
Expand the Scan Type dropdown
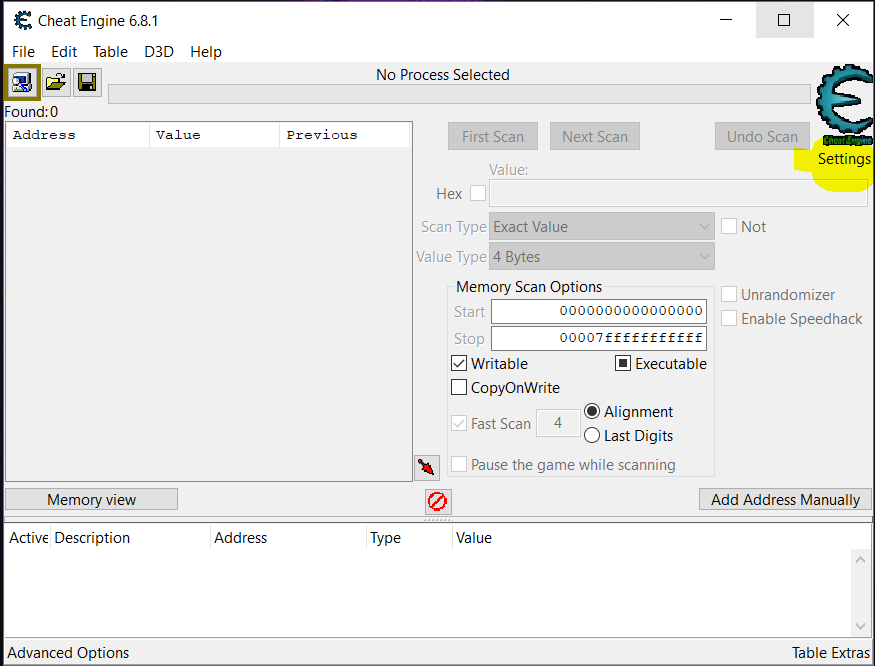click(602, 226)
